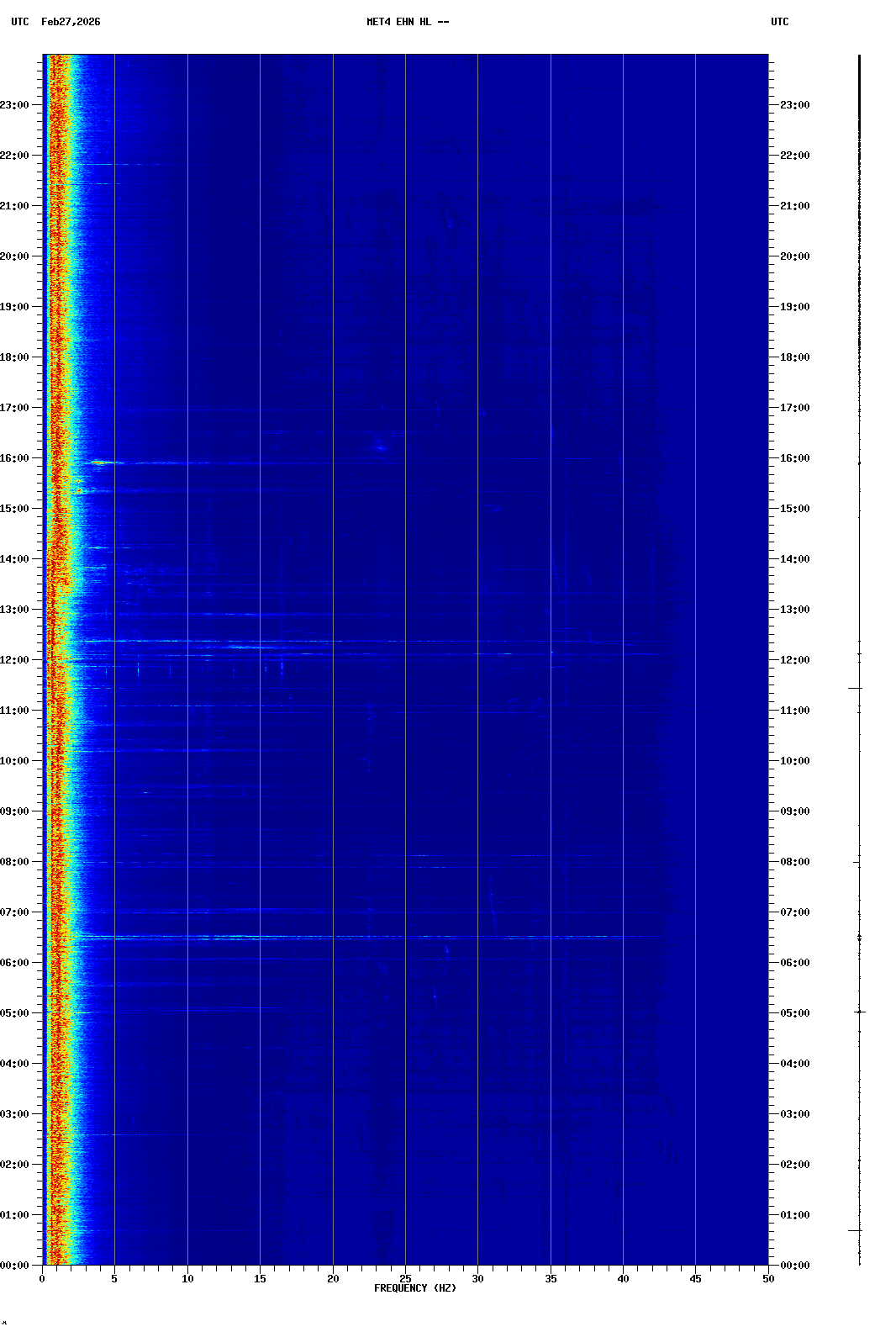This screenshot has height=1332, width=896.
Task: Click the UTC label at top right
Action: [x=779, y=22]
